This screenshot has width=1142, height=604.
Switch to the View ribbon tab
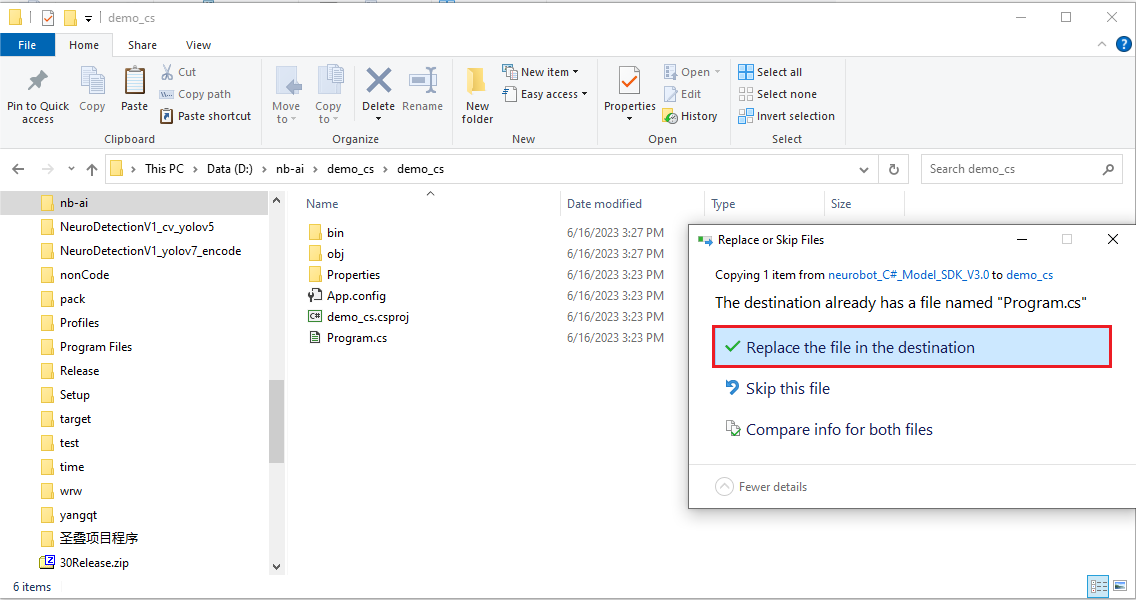[198, 45]
